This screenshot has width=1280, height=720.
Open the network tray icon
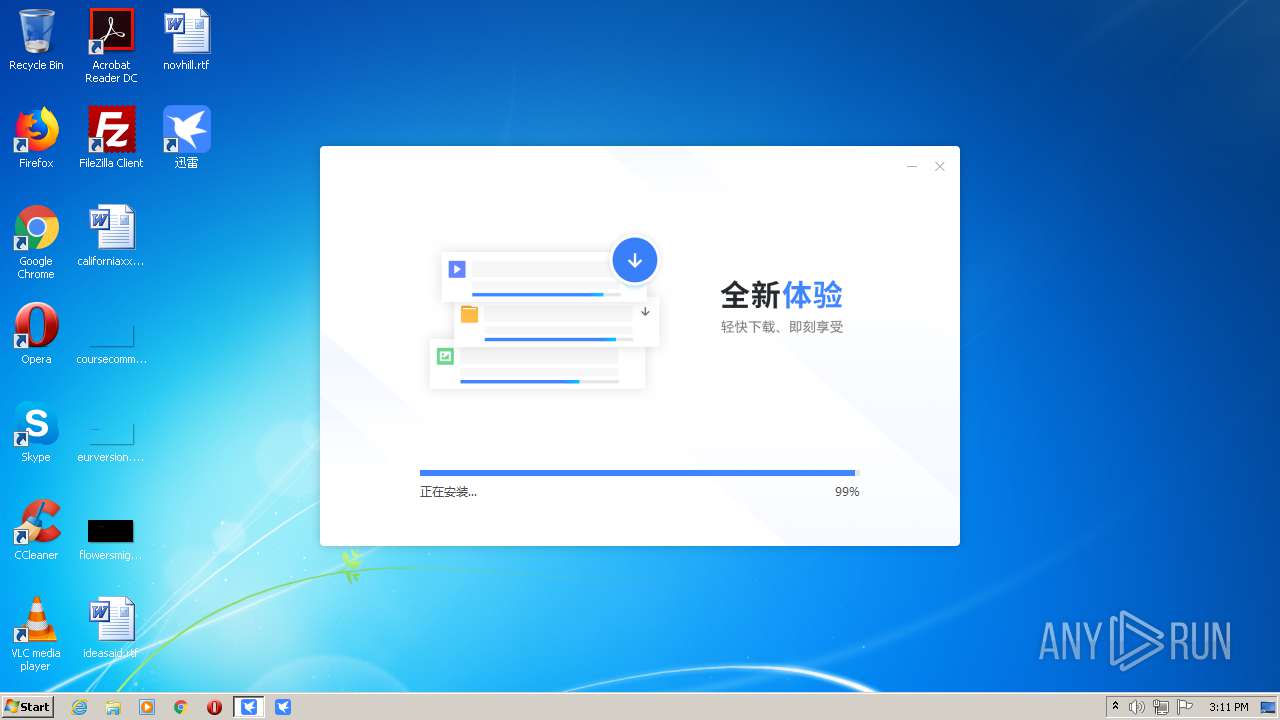tap(1161, 707)
